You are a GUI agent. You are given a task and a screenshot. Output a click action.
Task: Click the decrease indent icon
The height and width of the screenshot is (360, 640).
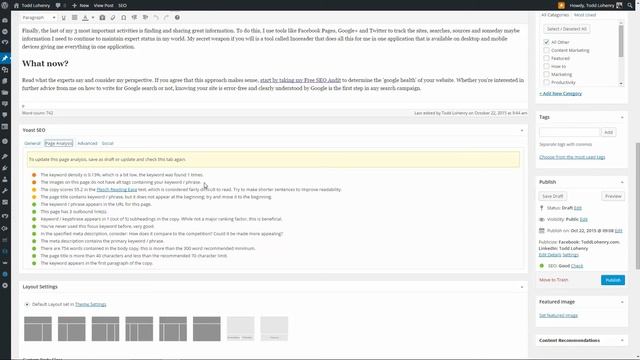(134, 18)
